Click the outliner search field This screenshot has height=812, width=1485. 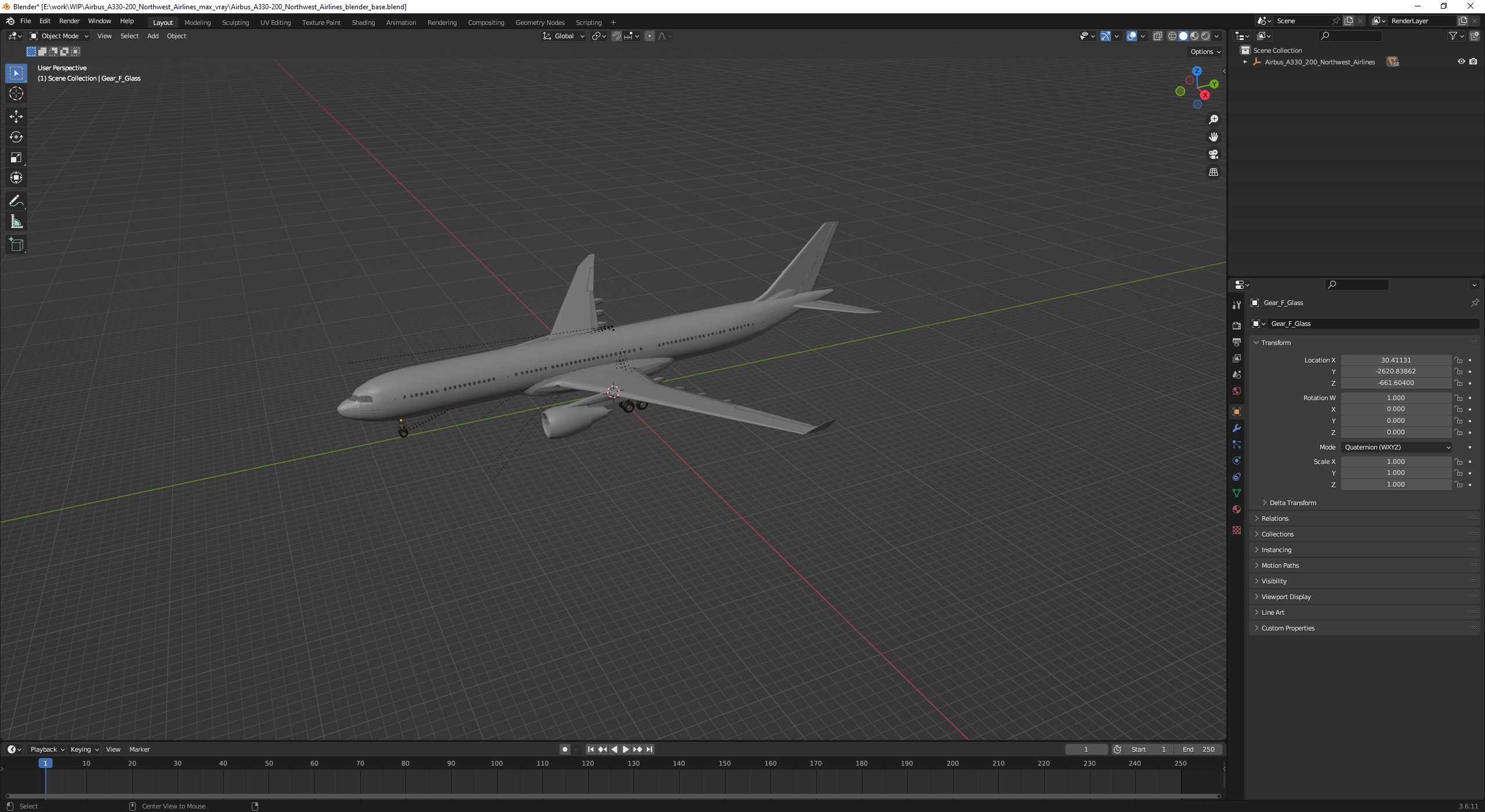(1350, 36)
